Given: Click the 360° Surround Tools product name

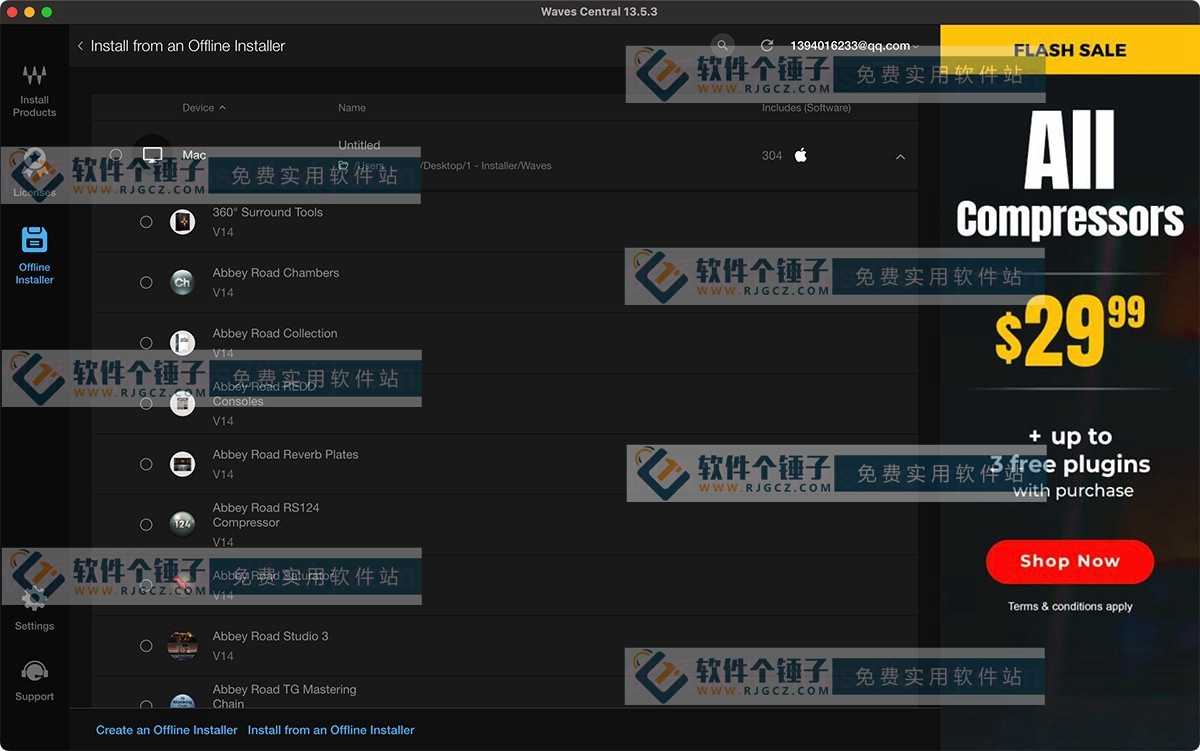Looking at the screenshot, I should point(268,212).
